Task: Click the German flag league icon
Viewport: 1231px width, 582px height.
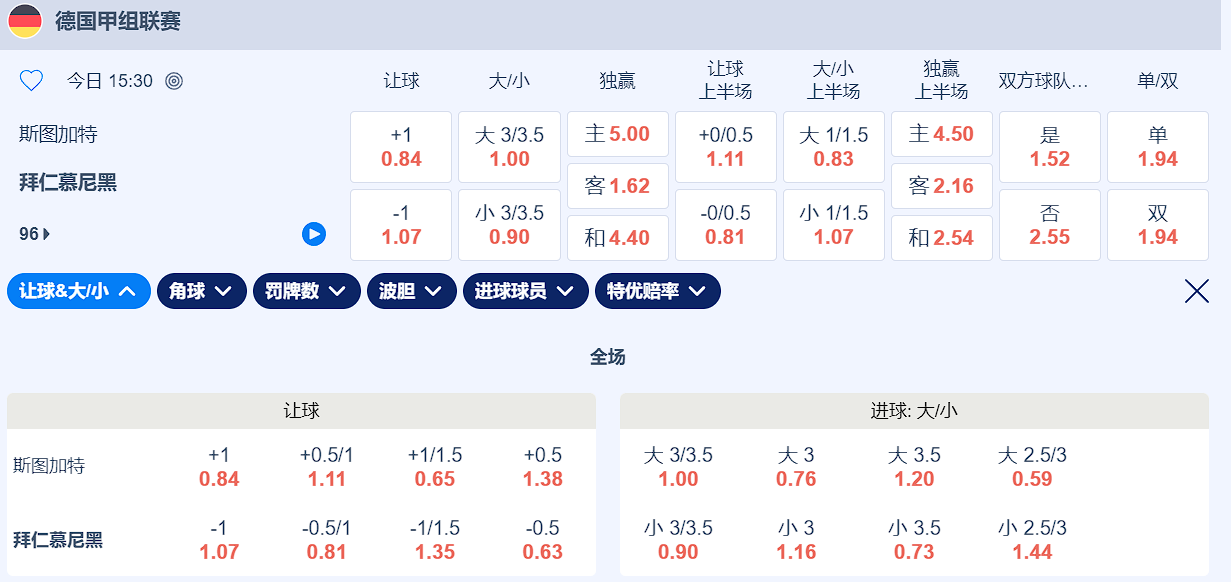Action: pyautogui.click(x=25, y=21)
